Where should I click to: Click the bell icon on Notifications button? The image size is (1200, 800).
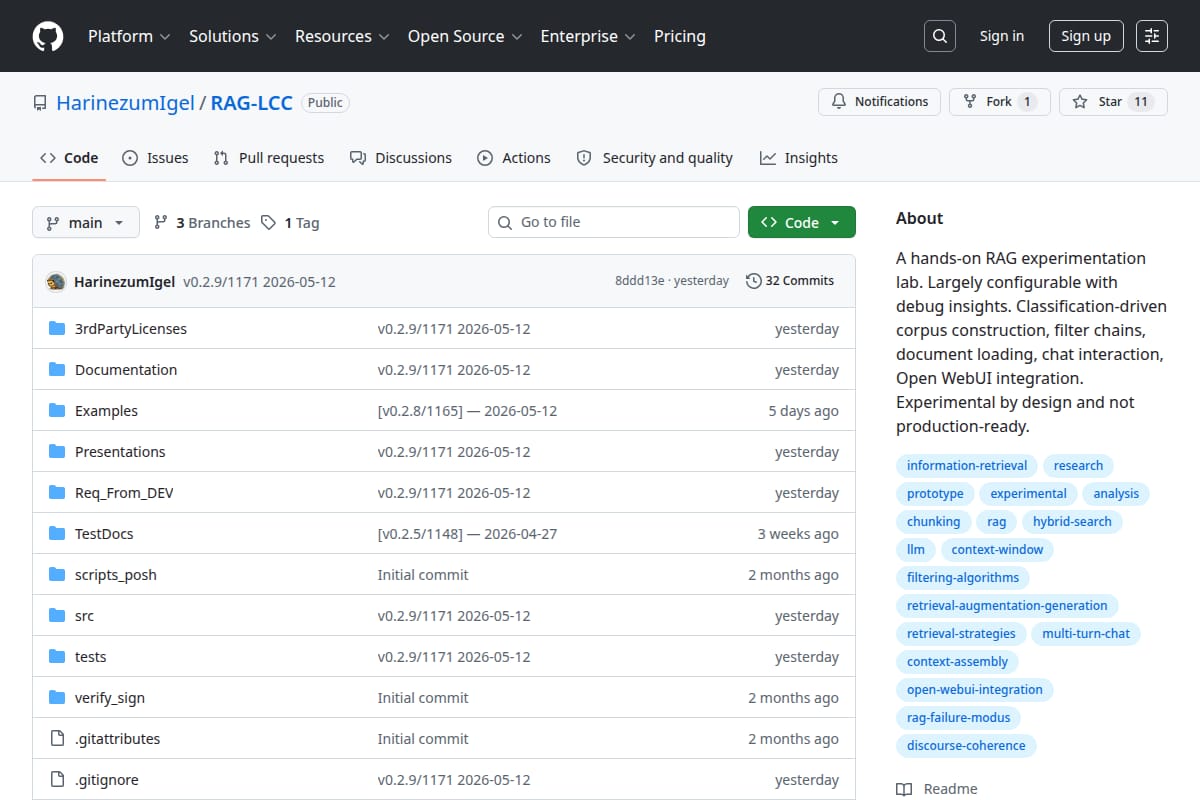coord(838,102)
